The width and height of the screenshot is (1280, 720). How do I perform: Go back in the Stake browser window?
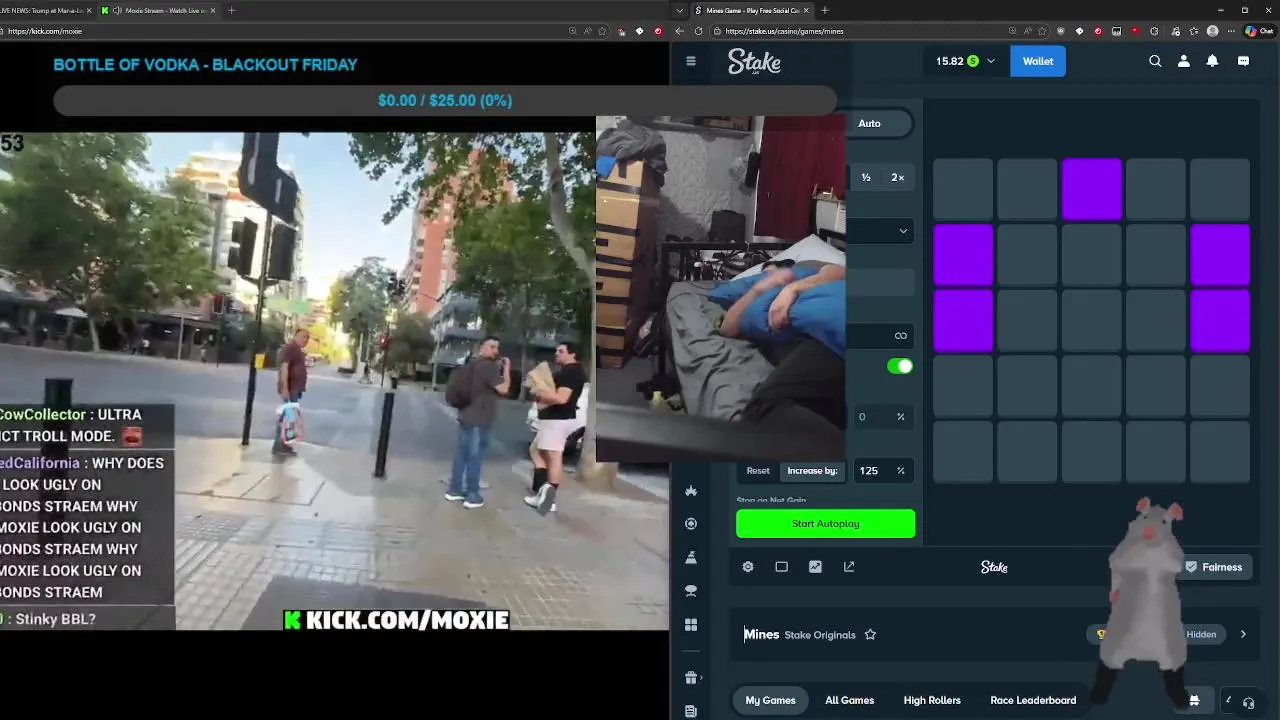[x=680, y=31]
